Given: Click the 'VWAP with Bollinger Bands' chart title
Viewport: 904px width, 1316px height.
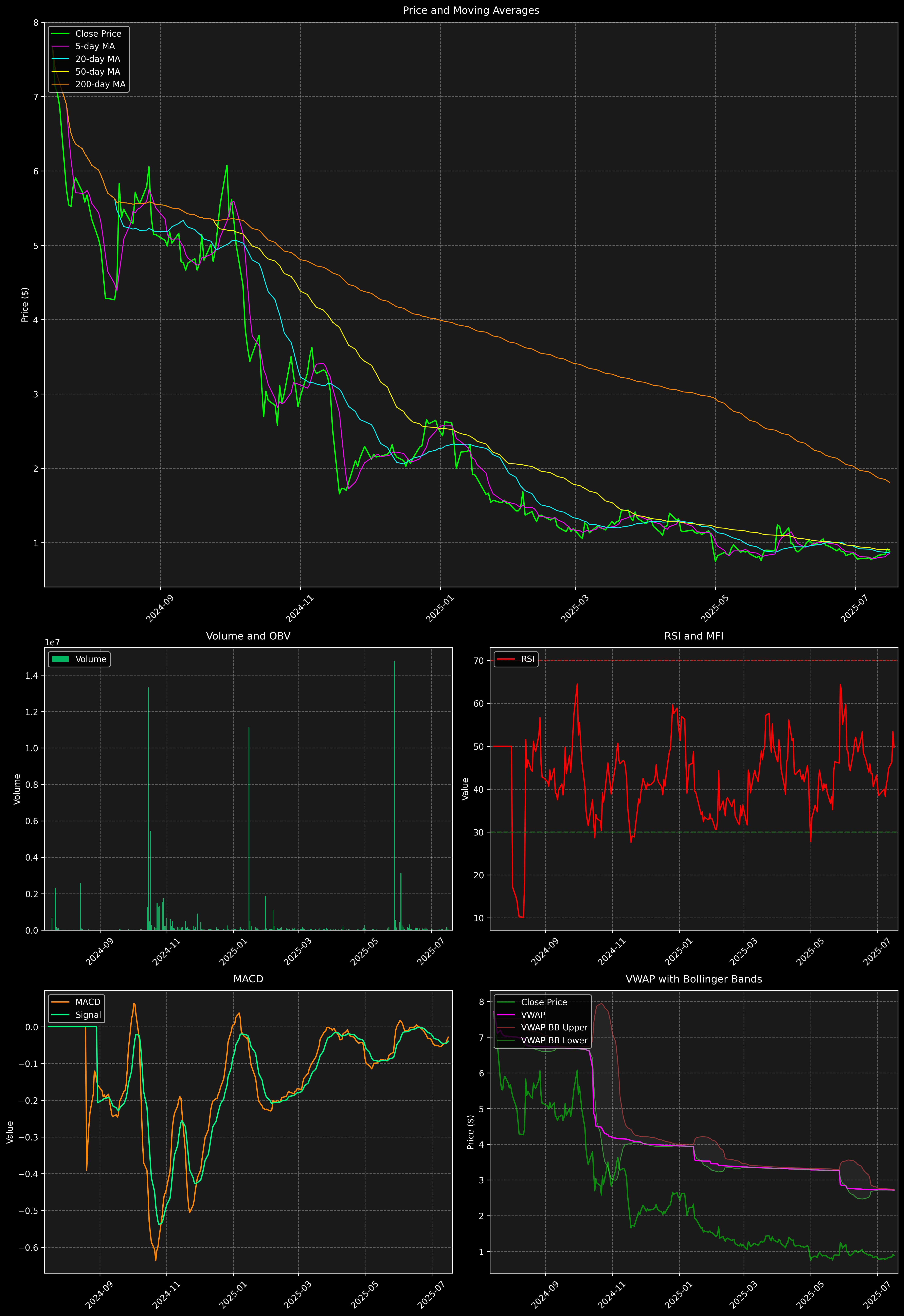Looking at the screenshot, I should click(694, 979).
